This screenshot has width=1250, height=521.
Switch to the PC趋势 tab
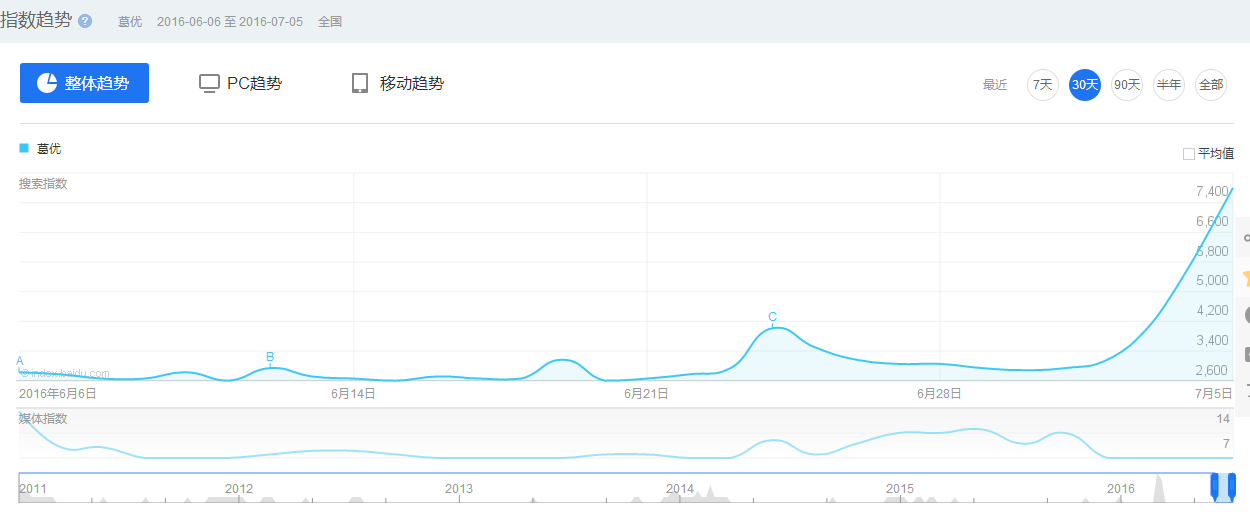click(241, 83)
